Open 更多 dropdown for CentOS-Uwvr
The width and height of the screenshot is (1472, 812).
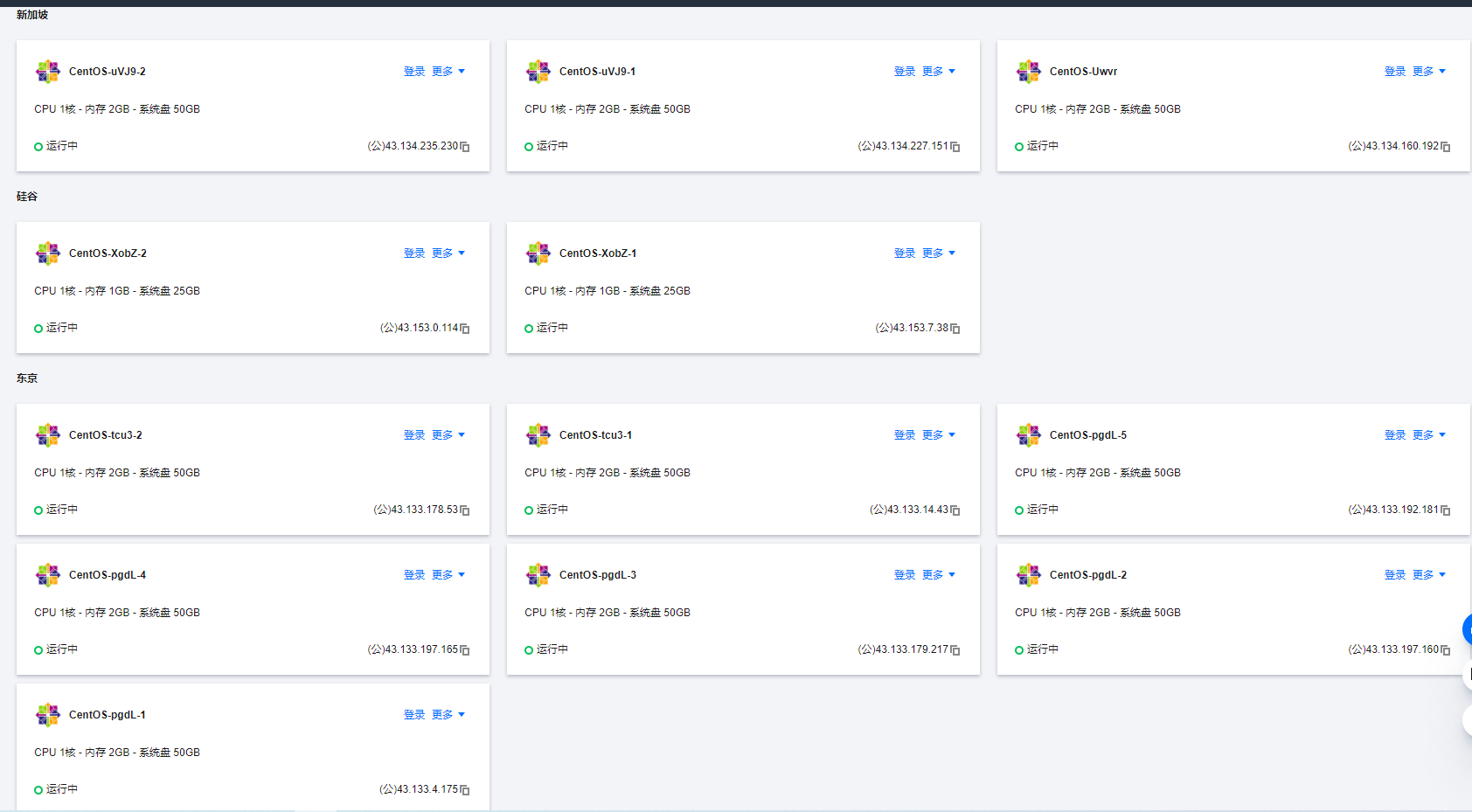pos(1429,72)
